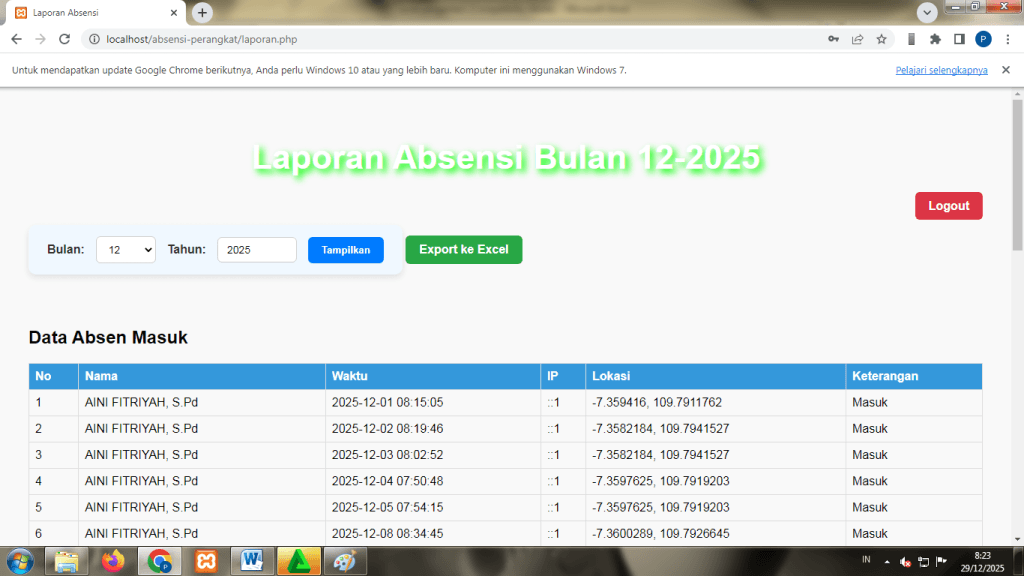Show hidden system tray icons
The height and width of the screenshot is (576, 1024).
(x=887, y=562)
